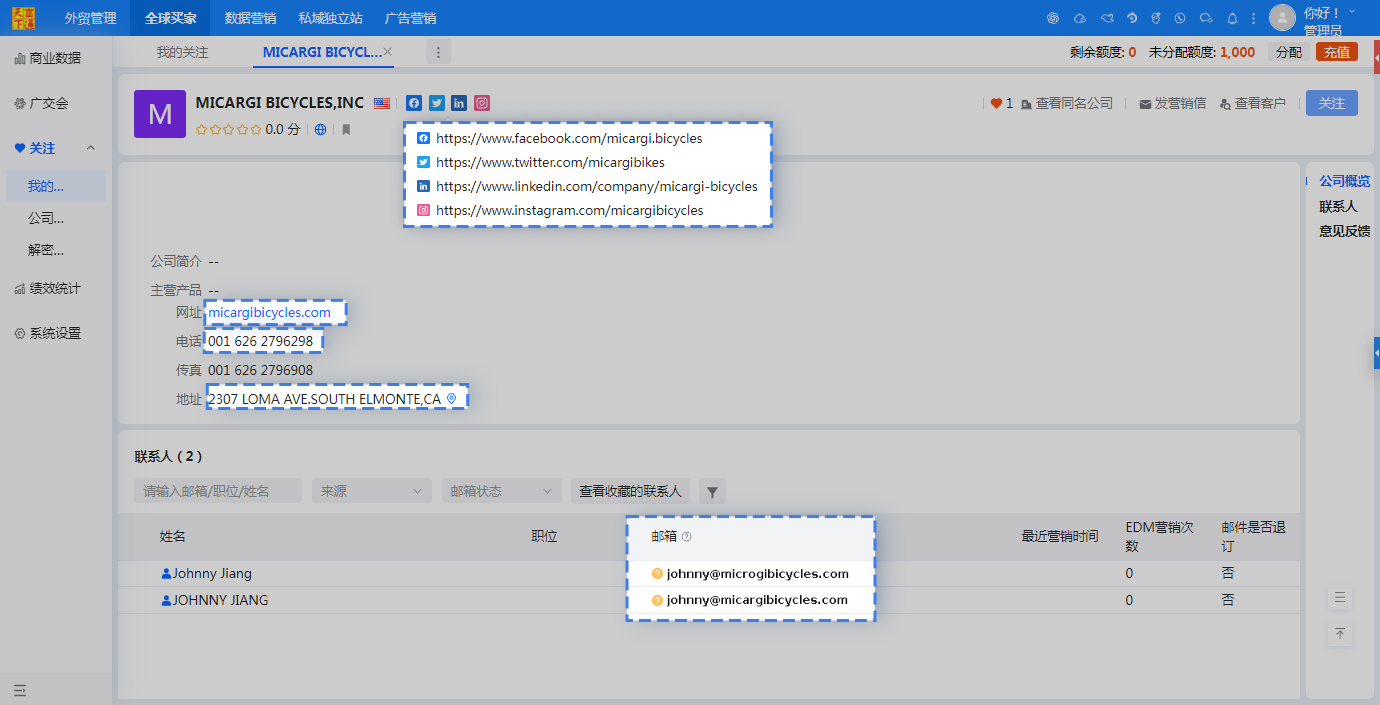This screenshot has width=1380, height=705.
Task: Open the vertical dots menu in top bar
Action: click(1253, 18)
